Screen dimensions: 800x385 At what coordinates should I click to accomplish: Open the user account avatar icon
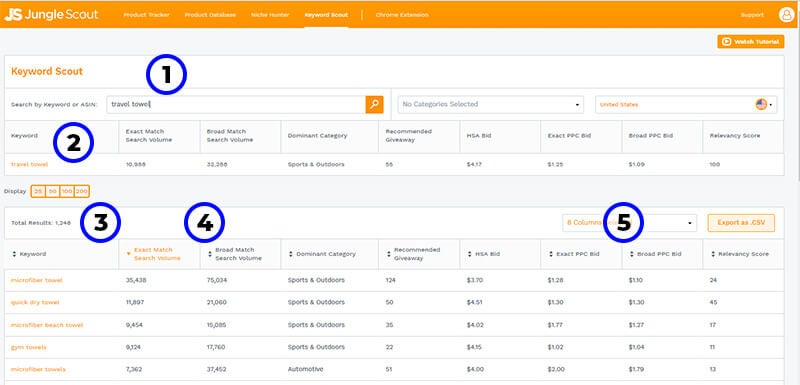(x=786, y=15)
